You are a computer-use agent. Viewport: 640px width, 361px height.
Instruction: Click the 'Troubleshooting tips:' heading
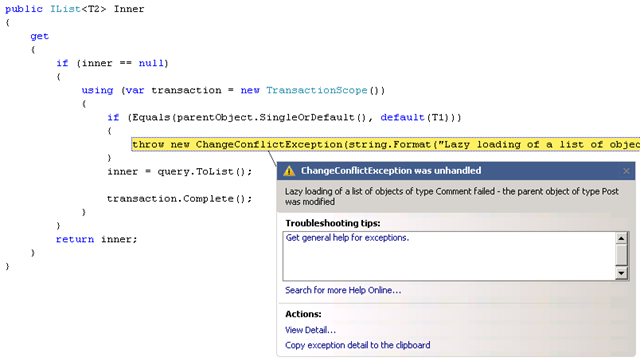[x=333, y=223]
